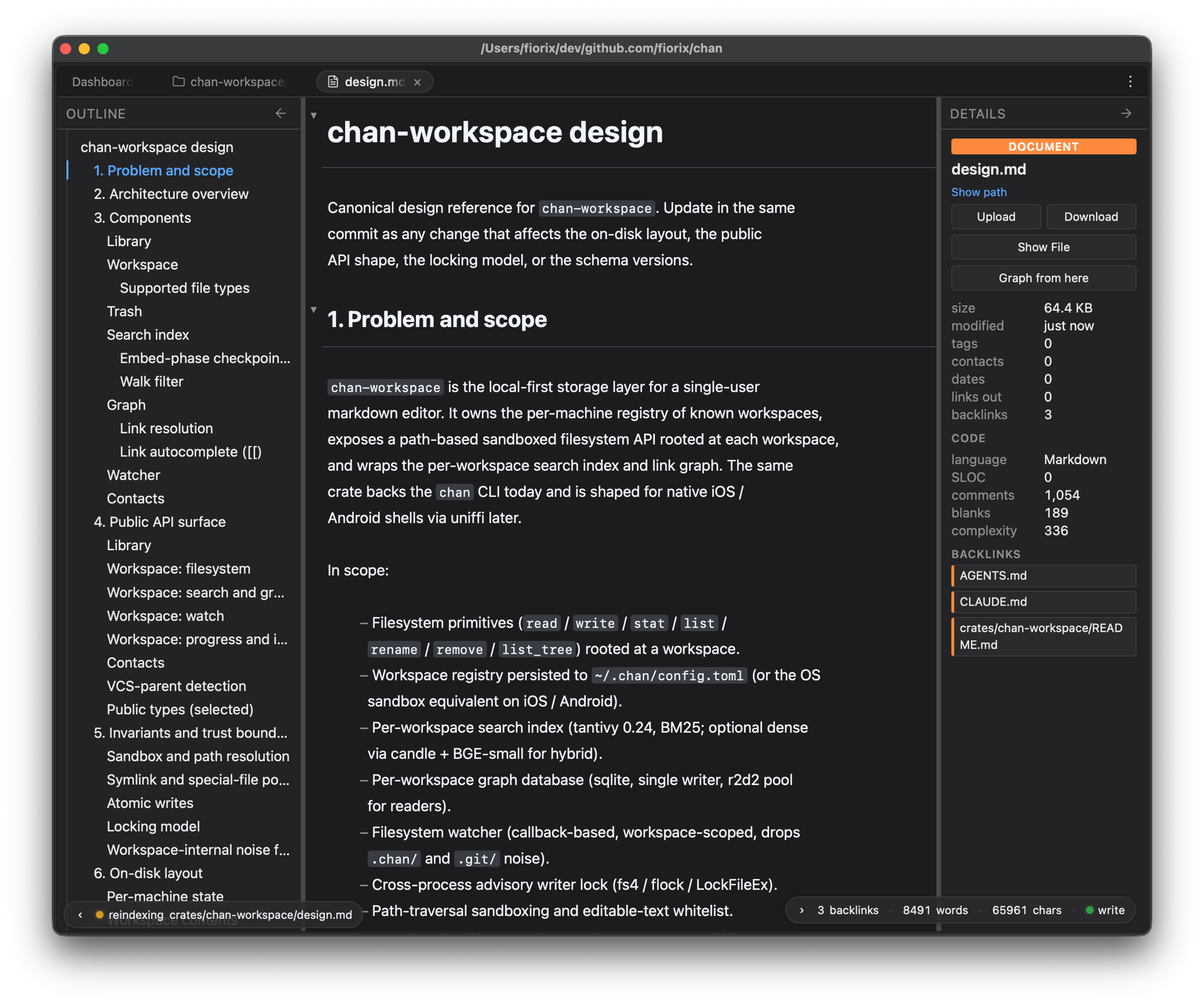The image size is (1204, 1005).
Task: Click the 8491 words status entry
Action: tap(935, 910)
